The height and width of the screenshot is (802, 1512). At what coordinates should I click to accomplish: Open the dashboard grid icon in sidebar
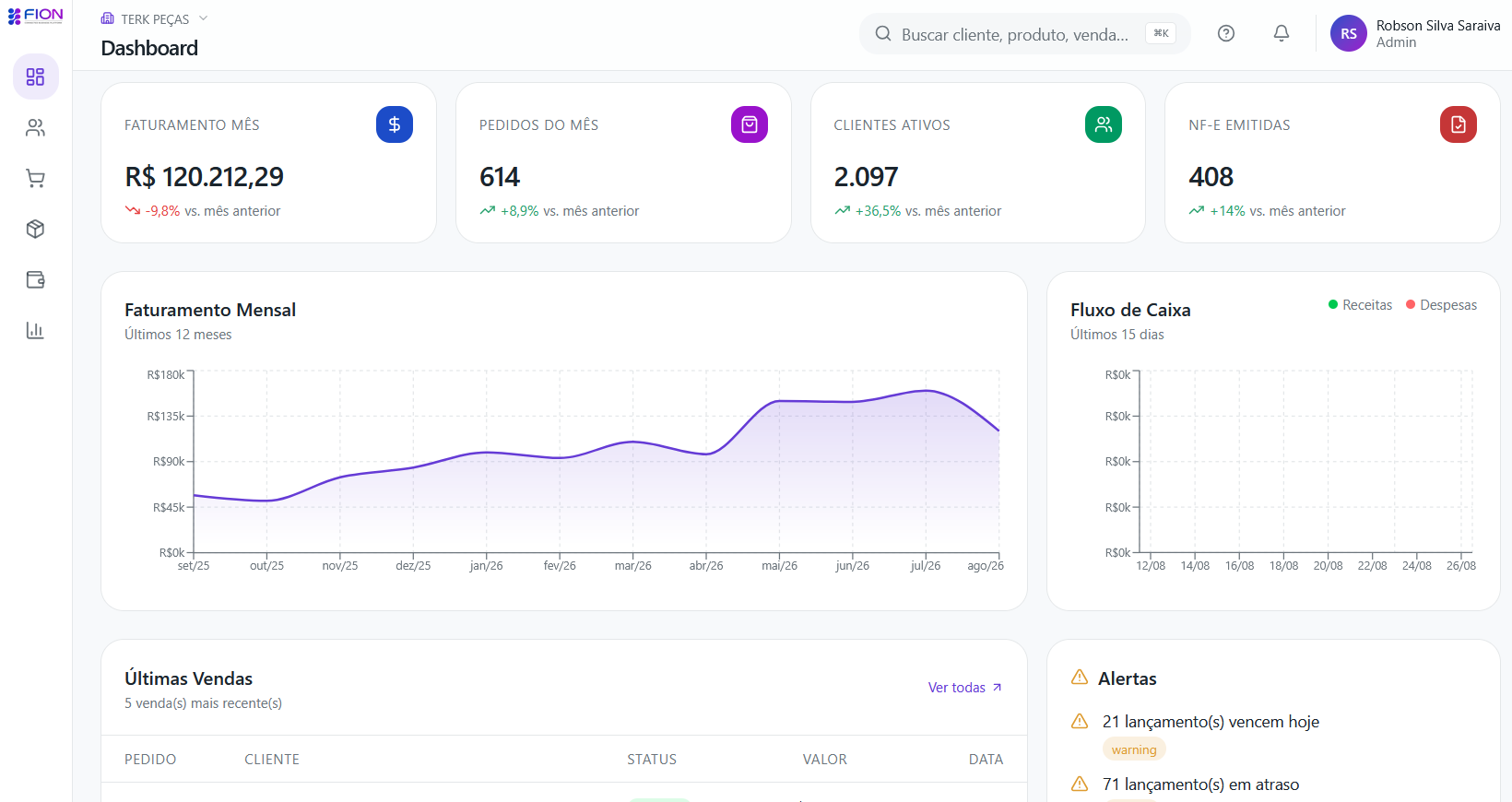(36, 77)
